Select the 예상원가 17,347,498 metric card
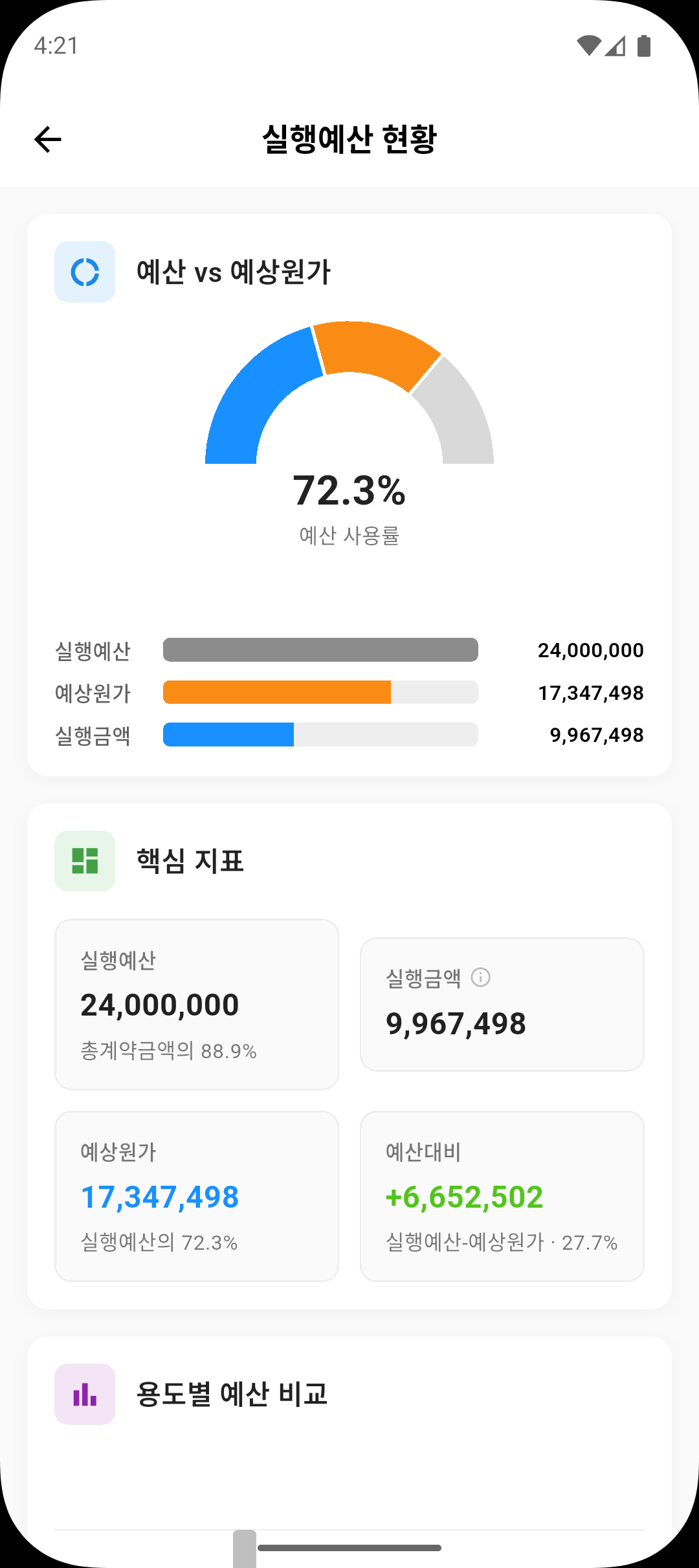This screenshot has height=1568, width=699. [197, 1196]
